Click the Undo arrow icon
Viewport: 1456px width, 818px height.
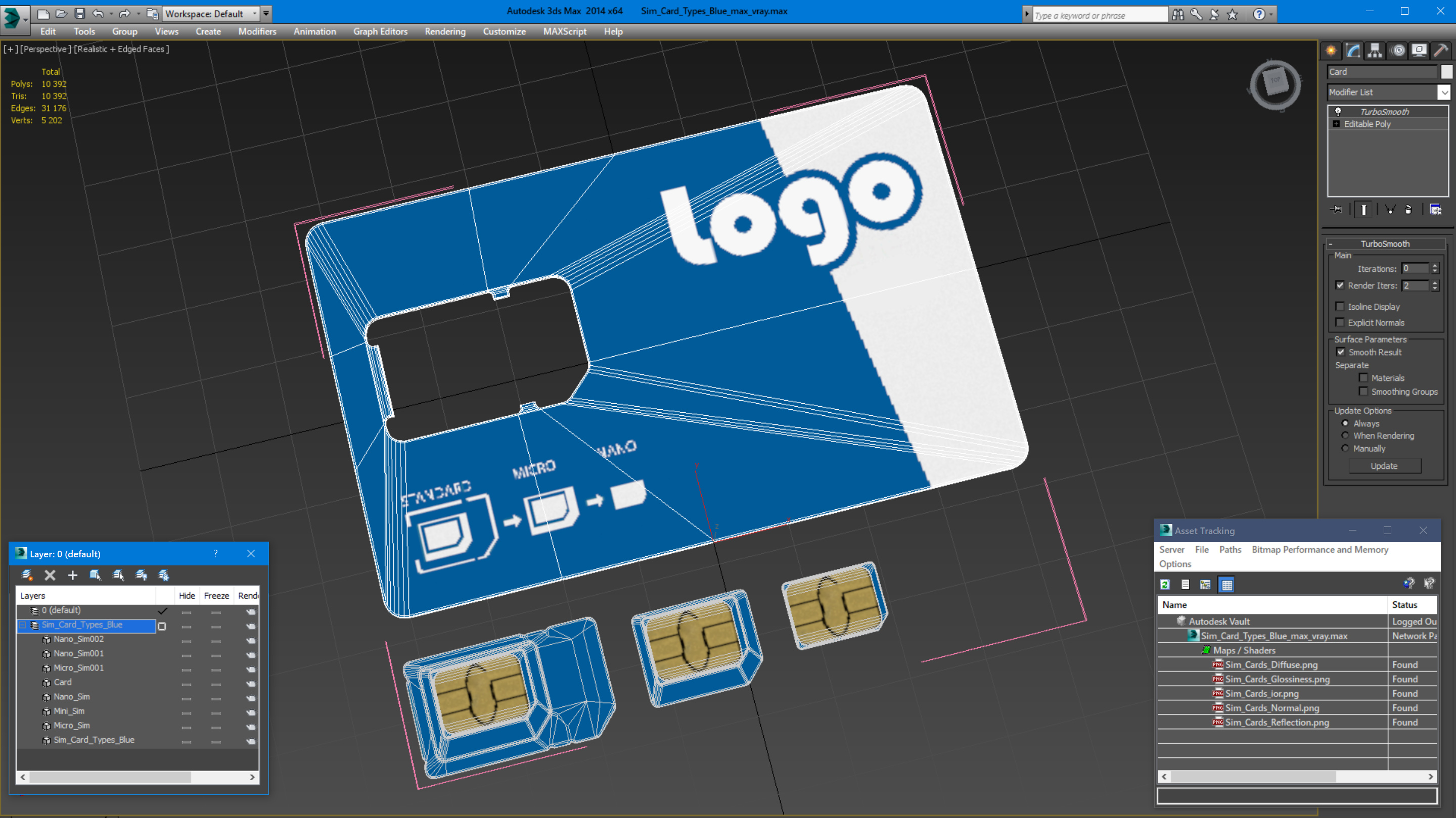(x=98, y=14)
